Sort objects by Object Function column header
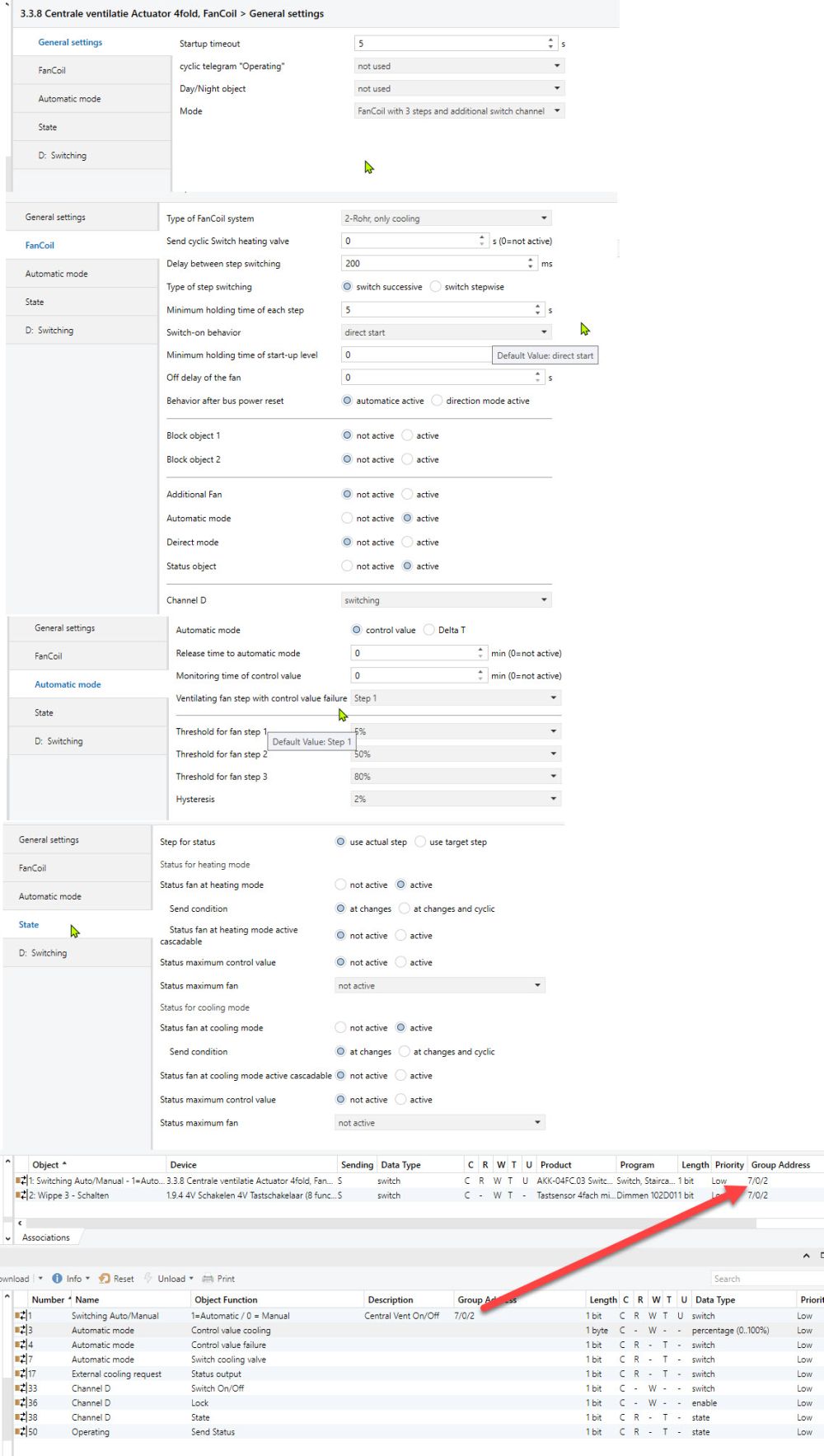The image size is (824, 1456). tap(226, 1300)
